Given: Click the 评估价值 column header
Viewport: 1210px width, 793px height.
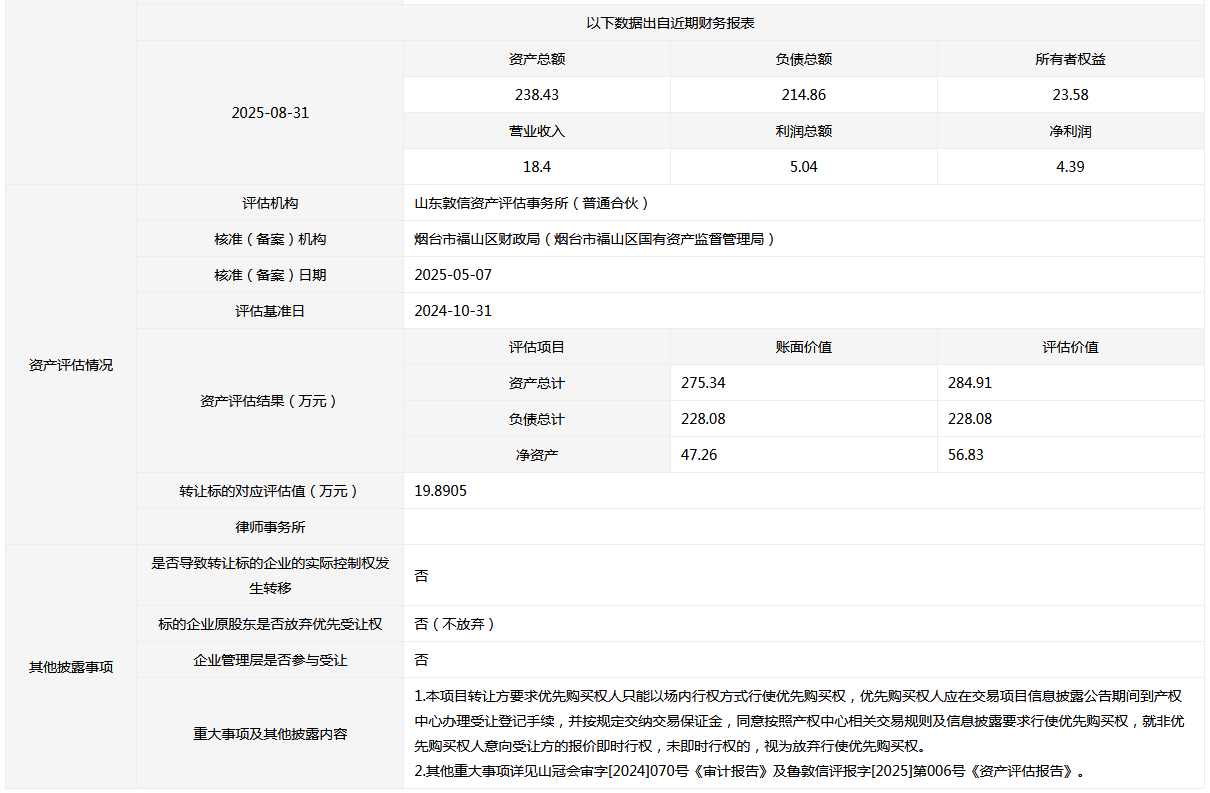Looking at the screenshot, I should click(1070, 347).
